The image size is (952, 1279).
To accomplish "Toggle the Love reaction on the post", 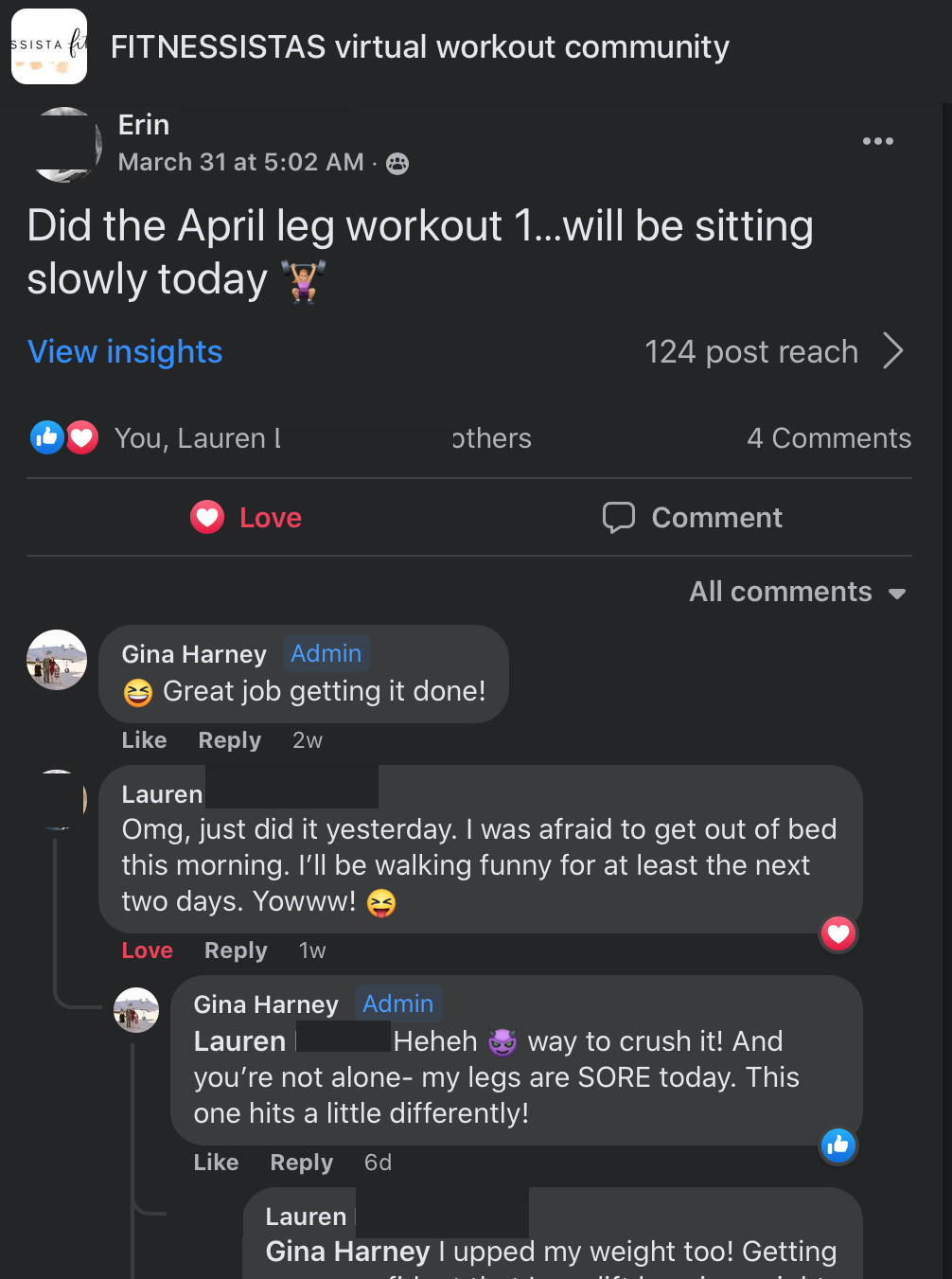I will 247,518.
